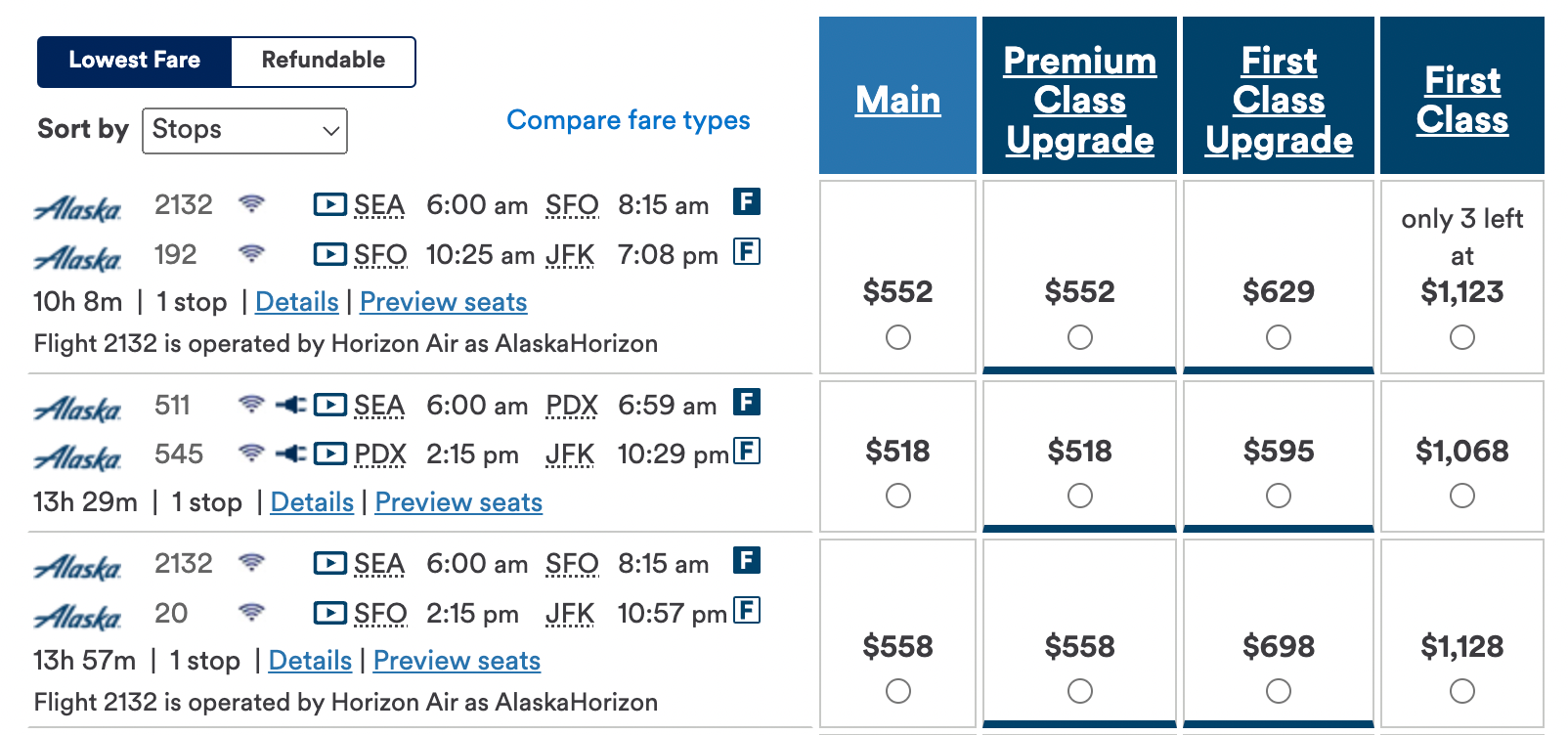Image resolution: width=1568 pixels, height=735 pixels.
Task: Select the Lowest Fare tab
Action: click(x=134, y=61)
